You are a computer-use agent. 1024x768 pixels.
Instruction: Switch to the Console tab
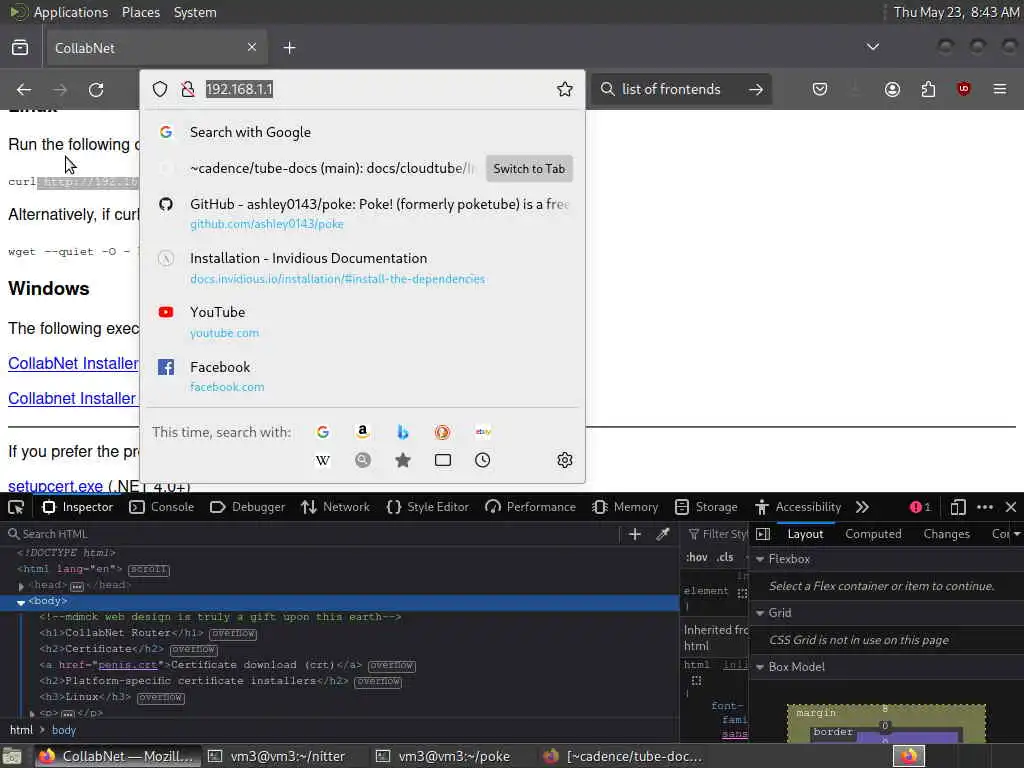[161, 507]
